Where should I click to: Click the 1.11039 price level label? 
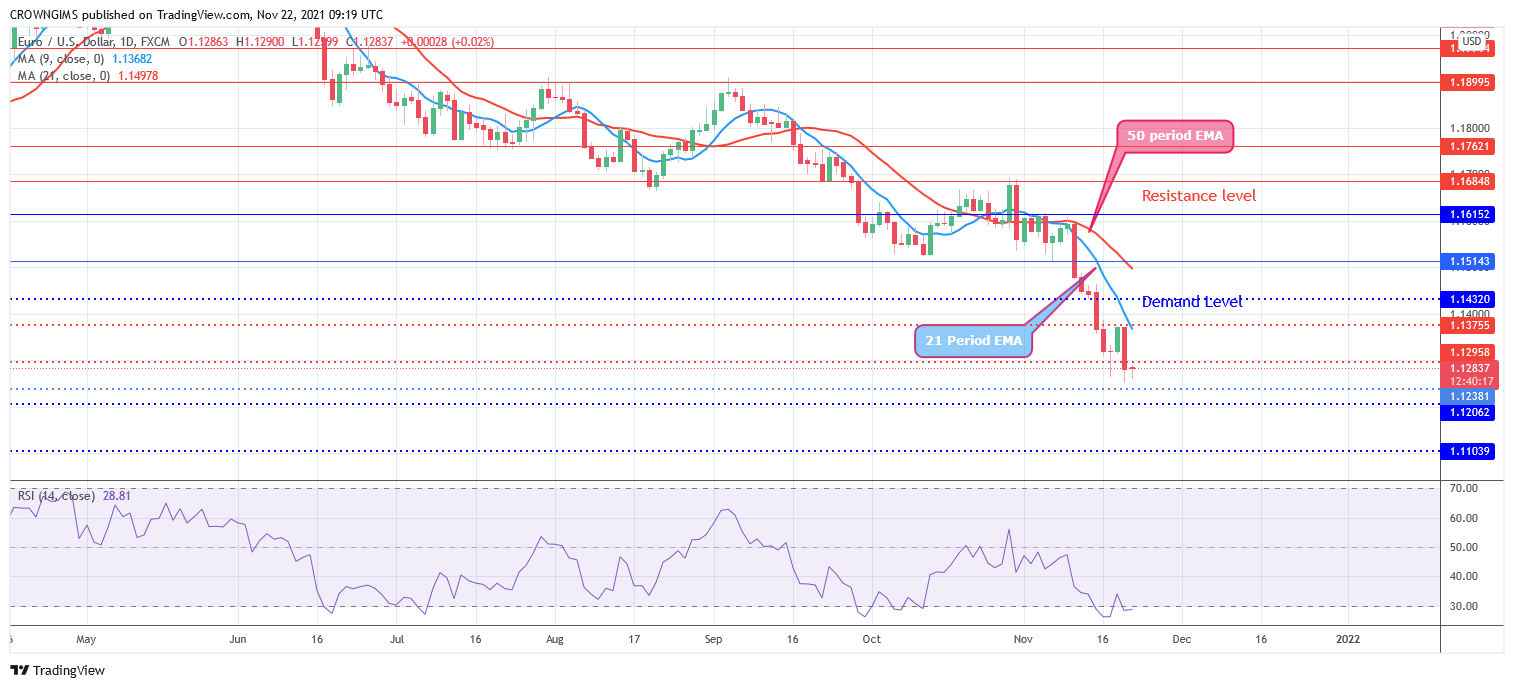1467,452
